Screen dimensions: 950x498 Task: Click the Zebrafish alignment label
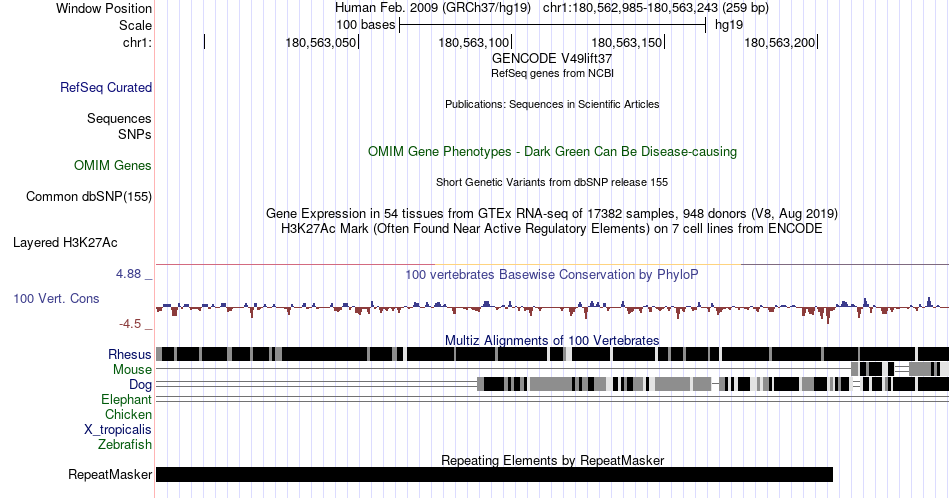125,444
